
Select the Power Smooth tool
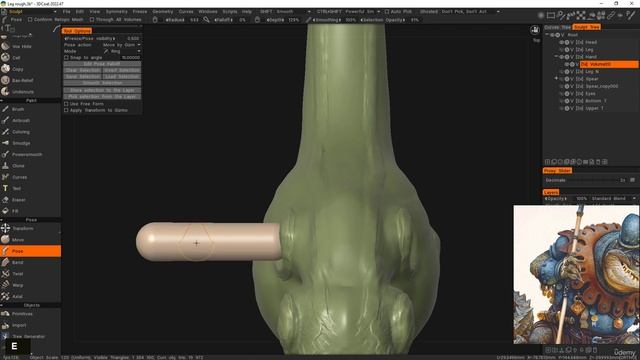(27, 155)
